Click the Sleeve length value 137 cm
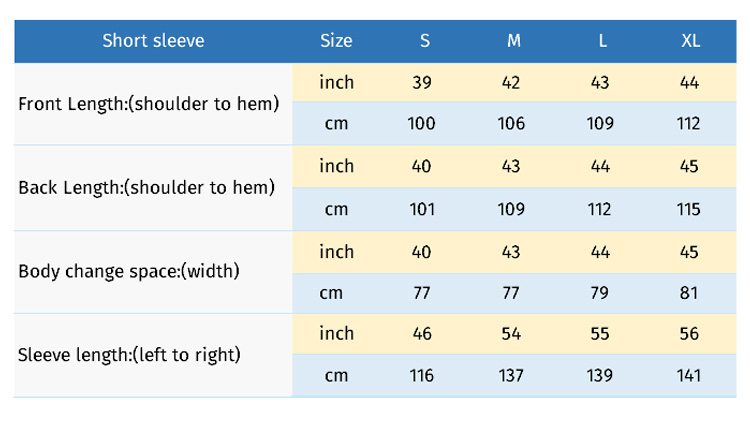Viewport: 750px width, 423px height. point(511,376)
